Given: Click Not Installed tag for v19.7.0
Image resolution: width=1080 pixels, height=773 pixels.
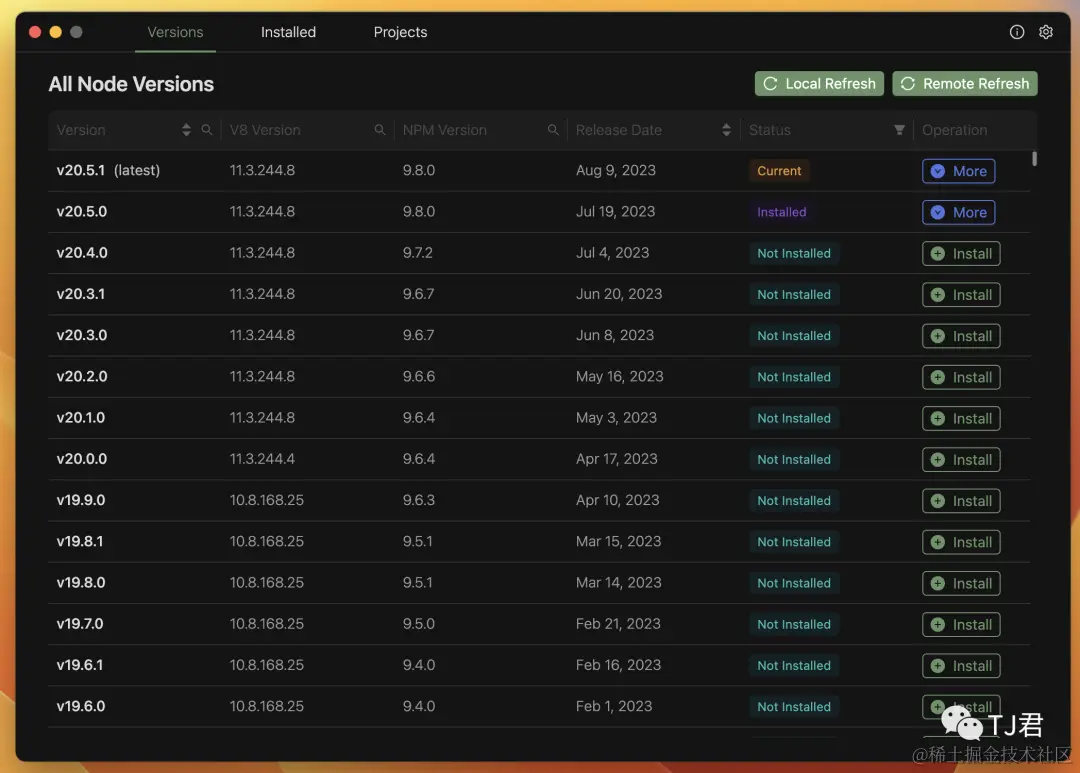Looking at the screenshot, I should coord(793,625).
